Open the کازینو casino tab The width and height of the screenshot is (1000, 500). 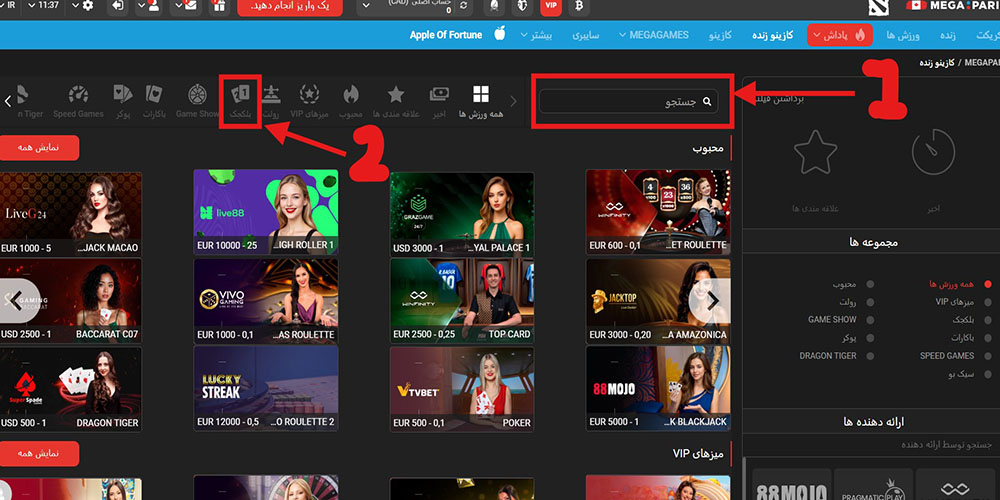point(720,35)
